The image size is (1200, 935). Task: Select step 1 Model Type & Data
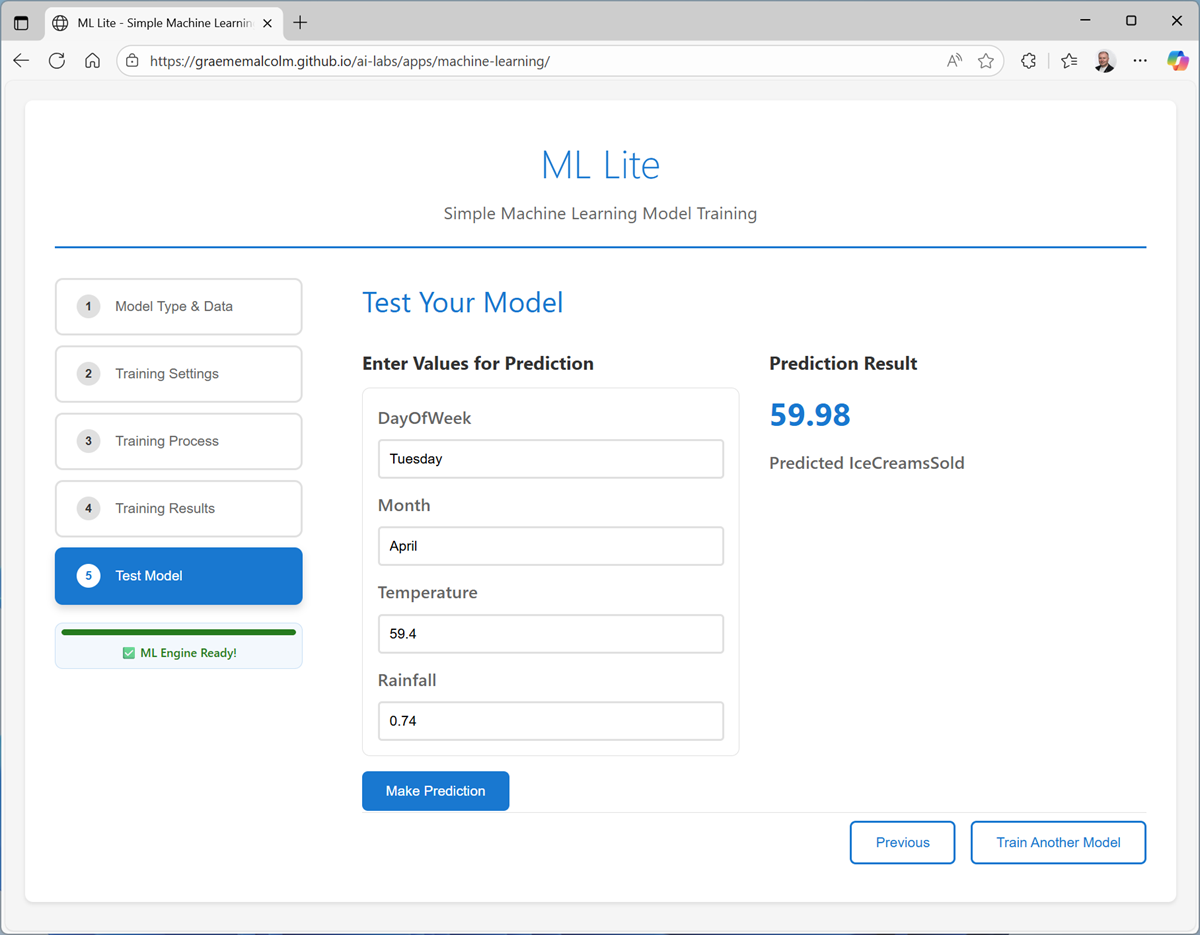[178, 306]
